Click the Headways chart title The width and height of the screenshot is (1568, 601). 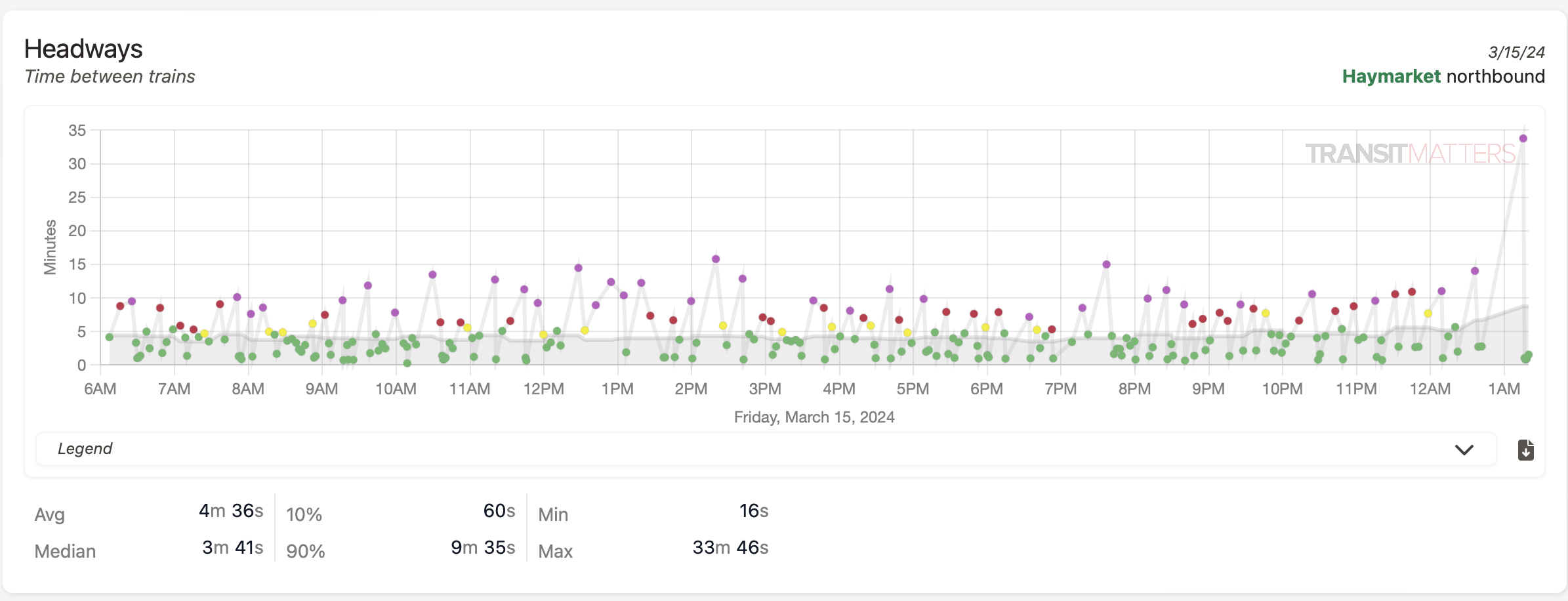pos(83,49)
